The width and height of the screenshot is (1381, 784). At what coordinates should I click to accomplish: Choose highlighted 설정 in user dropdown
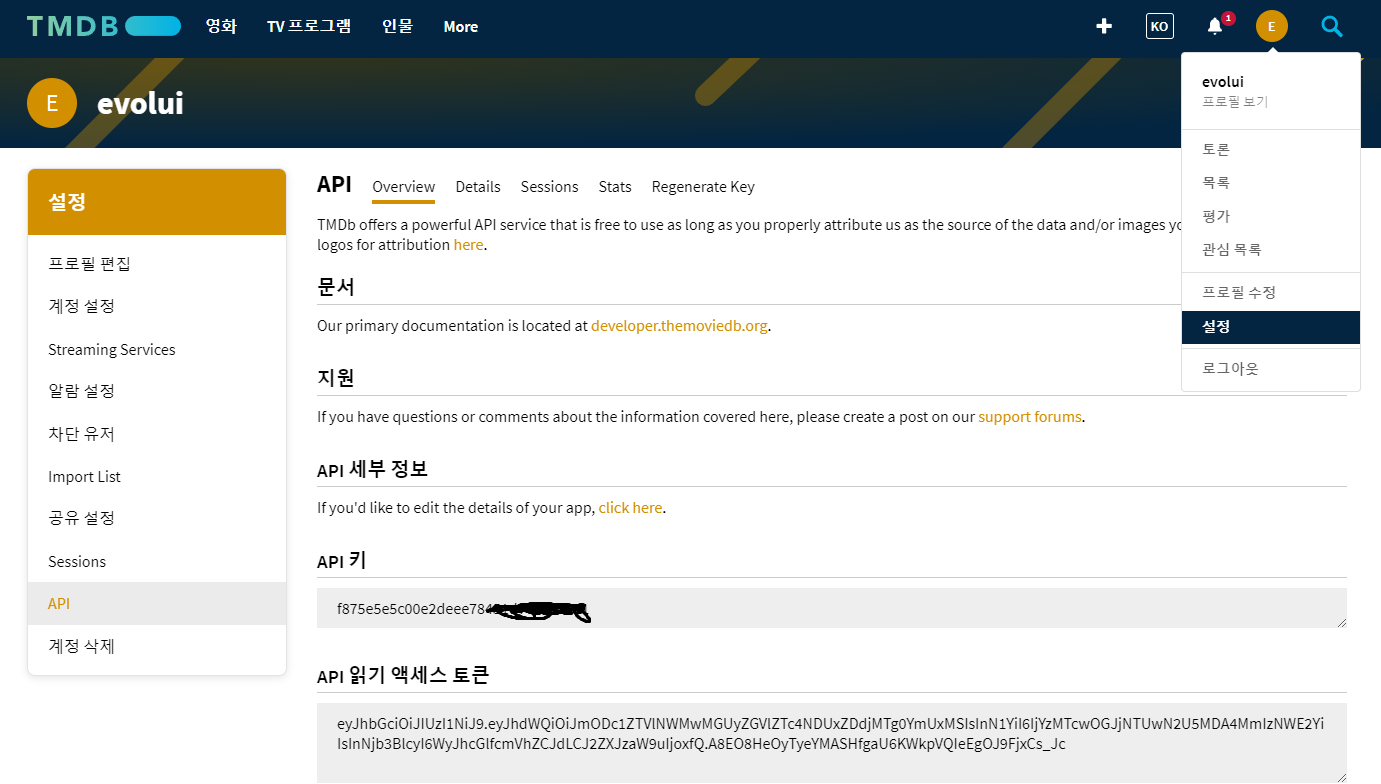[x=1270, y=327]
